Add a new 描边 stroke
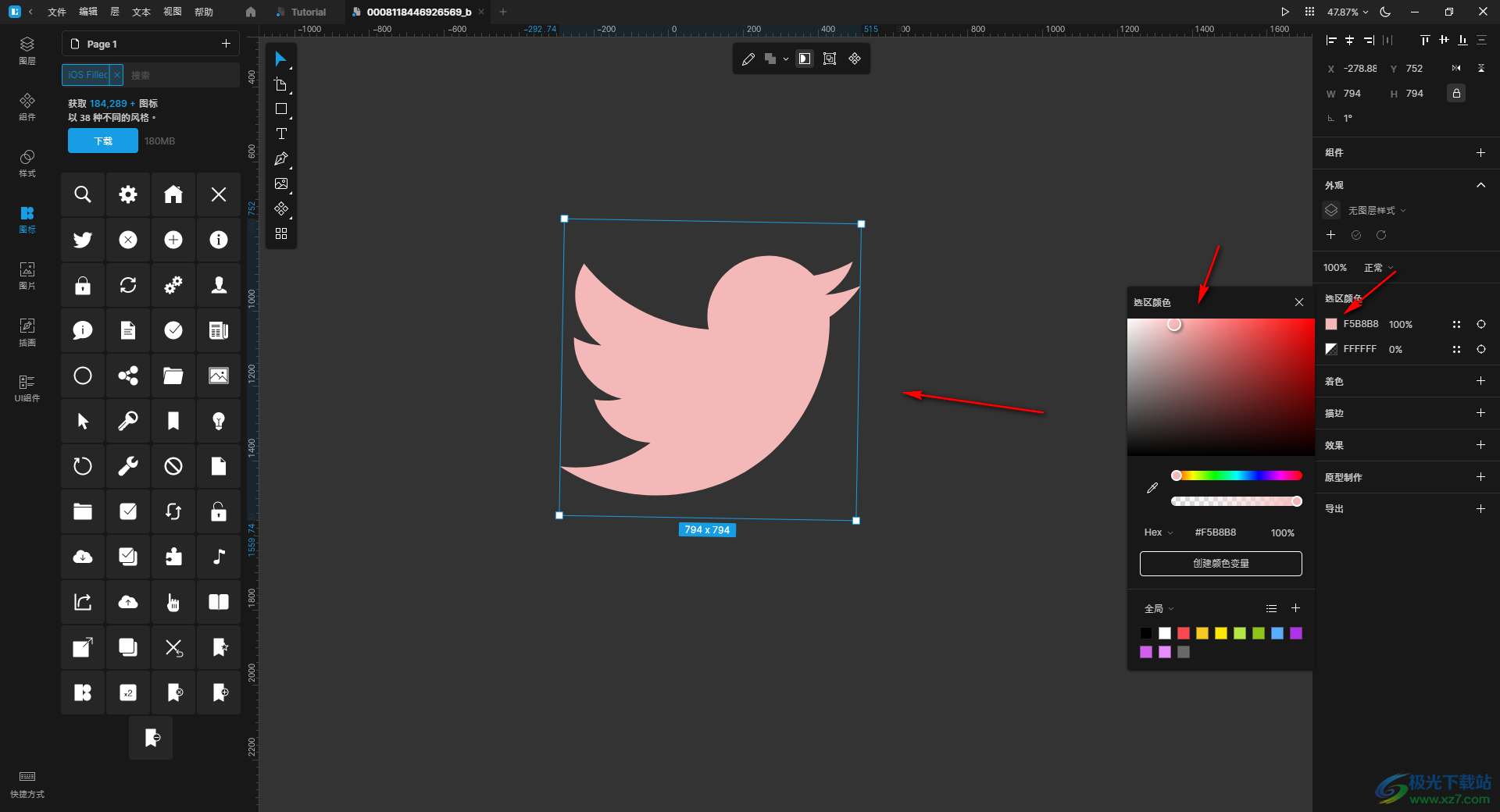1500x812 pixels. 1480,413
